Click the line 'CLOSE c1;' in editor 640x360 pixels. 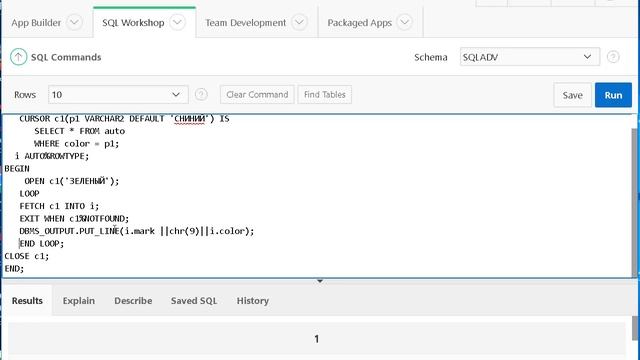[x=27, y=256]
